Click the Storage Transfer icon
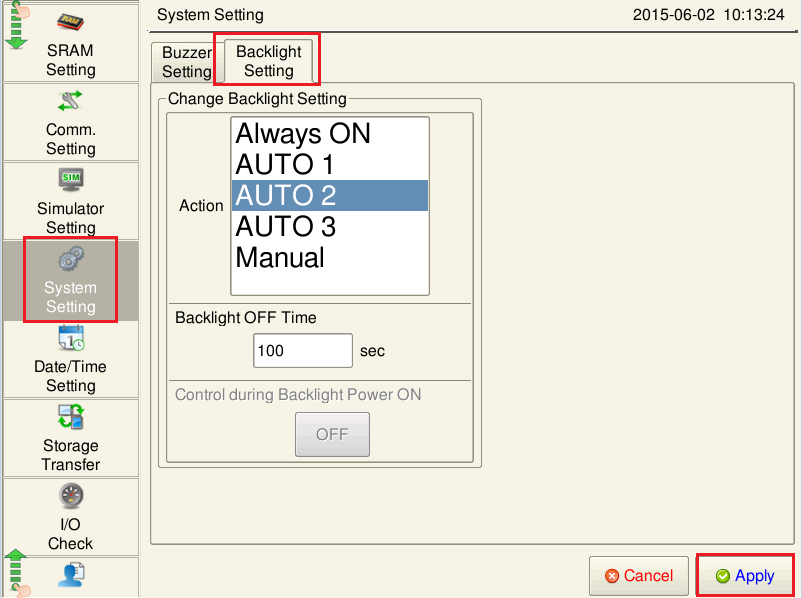The width and height of the screenshot is (802, 598). click(70, 418)
